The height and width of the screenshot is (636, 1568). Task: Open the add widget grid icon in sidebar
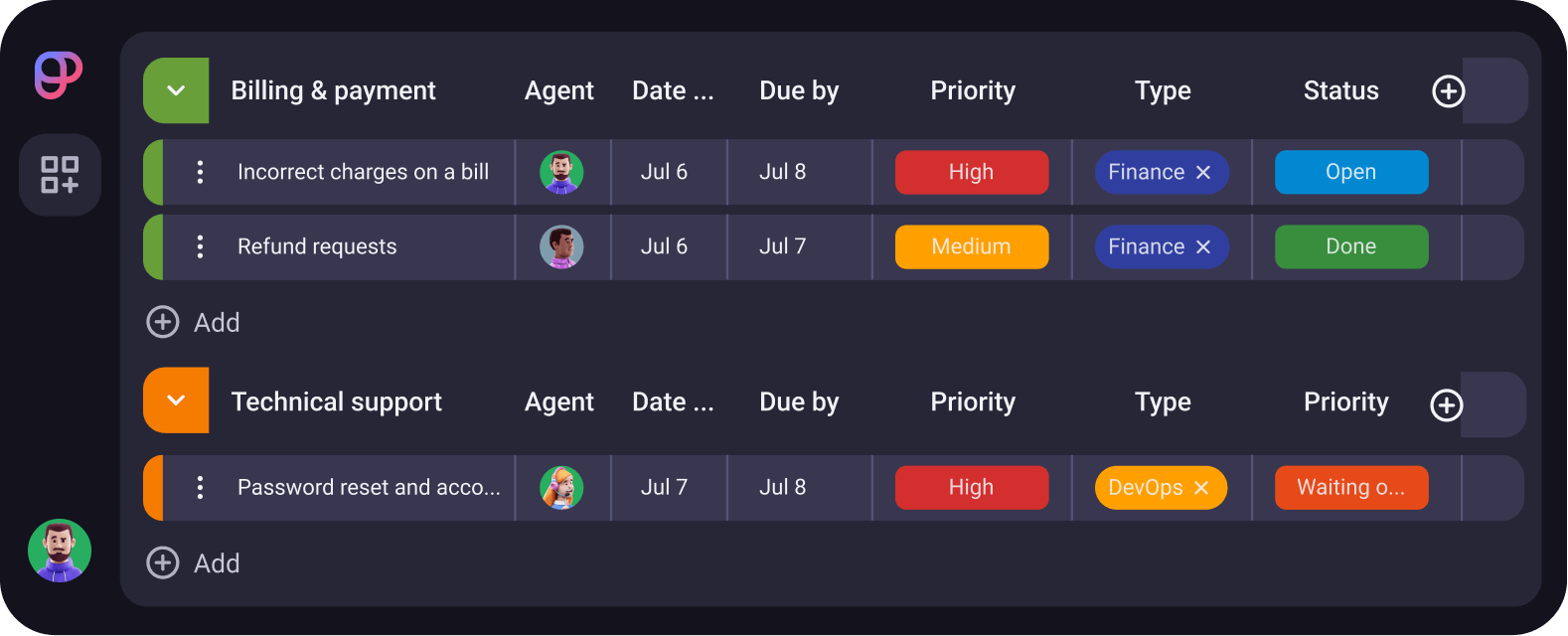coord(60,175)
